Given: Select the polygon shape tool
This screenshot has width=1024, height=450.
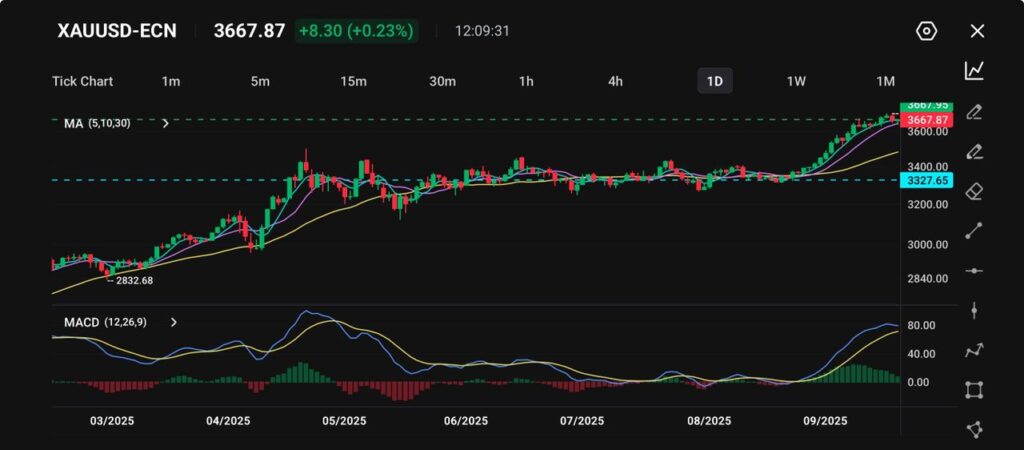Looking at the screenshot, I should pos(974,429).
